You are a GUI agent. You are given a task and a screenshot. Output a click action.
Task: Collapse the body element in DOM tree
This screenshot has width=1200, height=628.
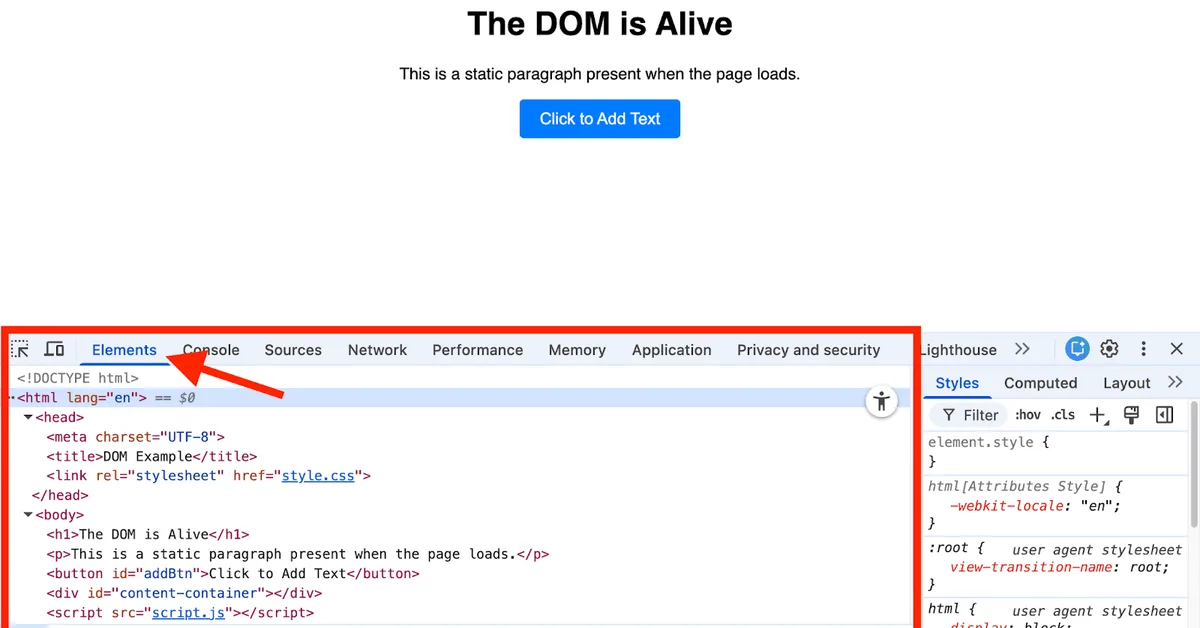point(27,514)
